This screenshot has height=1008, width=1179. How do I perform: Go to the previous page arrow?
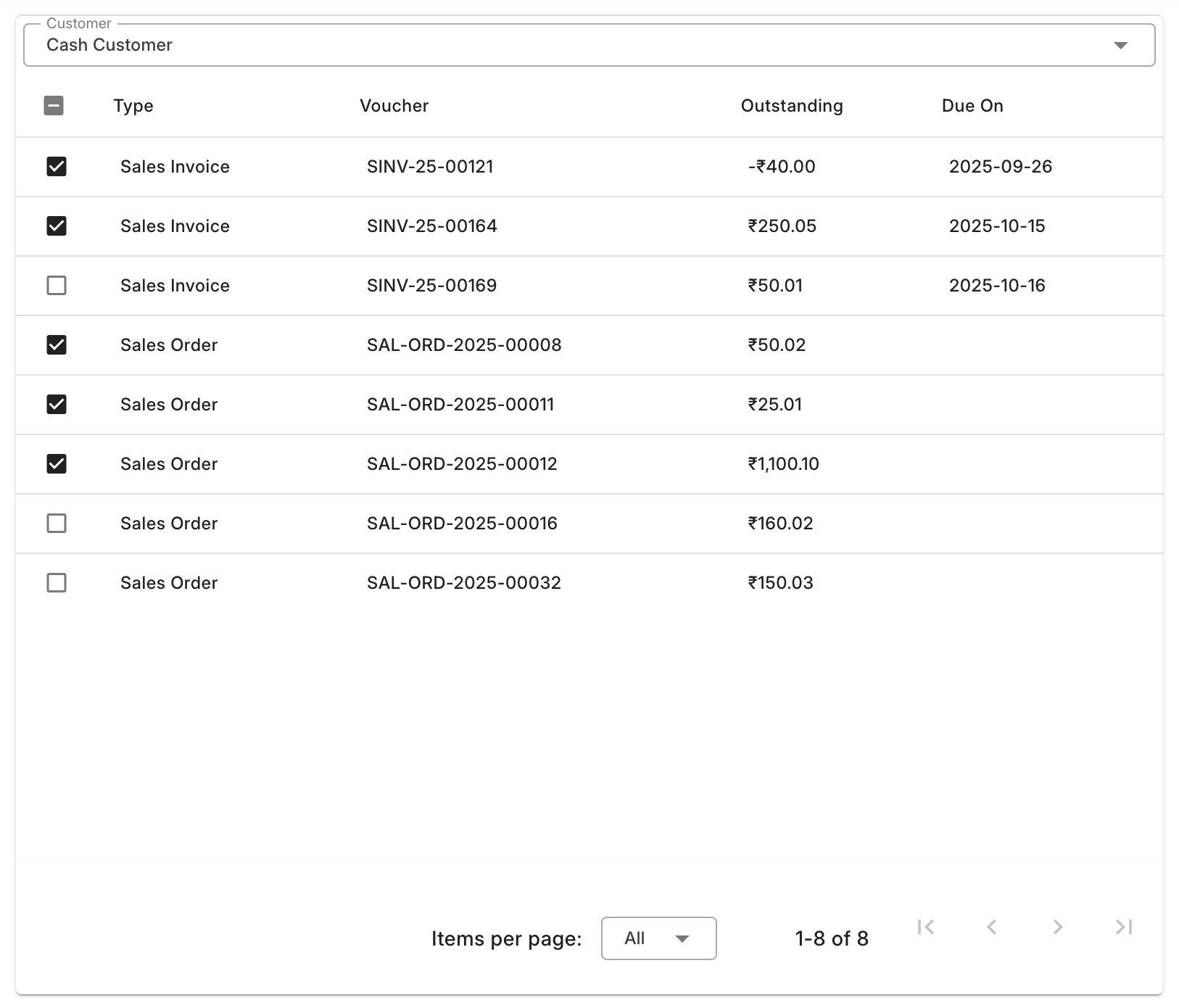pos(991,927)
